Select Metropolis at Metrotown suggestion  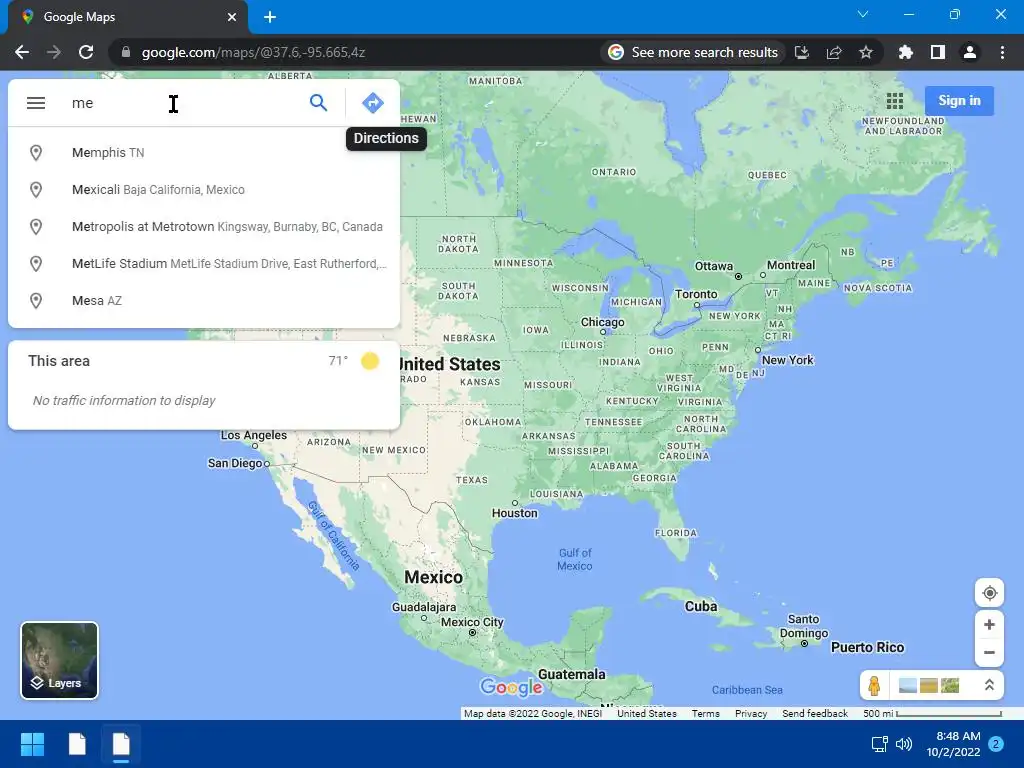[204, 227]
